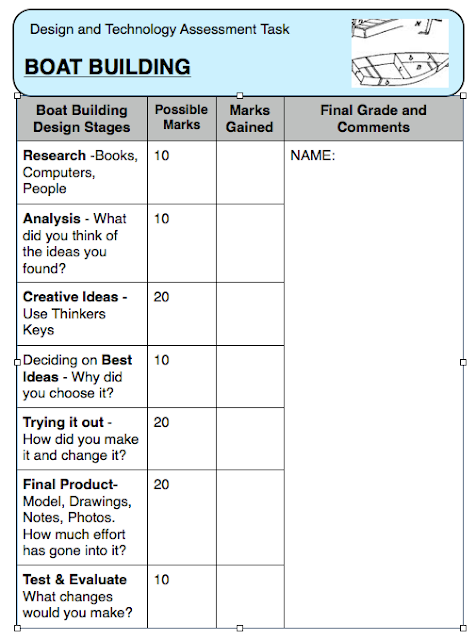This screenshot has width=476, height=640.
Task: Click the Final Grade and Comments header
Action: pyautogui.click(x=374, y=118)
